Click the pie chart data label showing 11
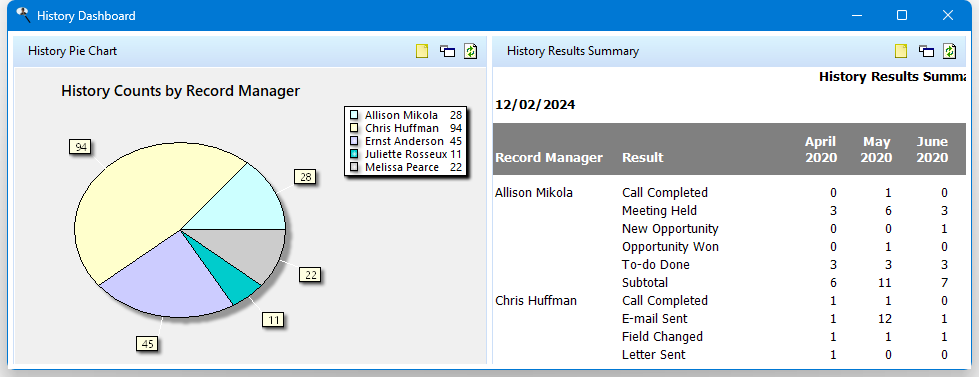Viewport: 979px width, 377px height. [272, 320]
